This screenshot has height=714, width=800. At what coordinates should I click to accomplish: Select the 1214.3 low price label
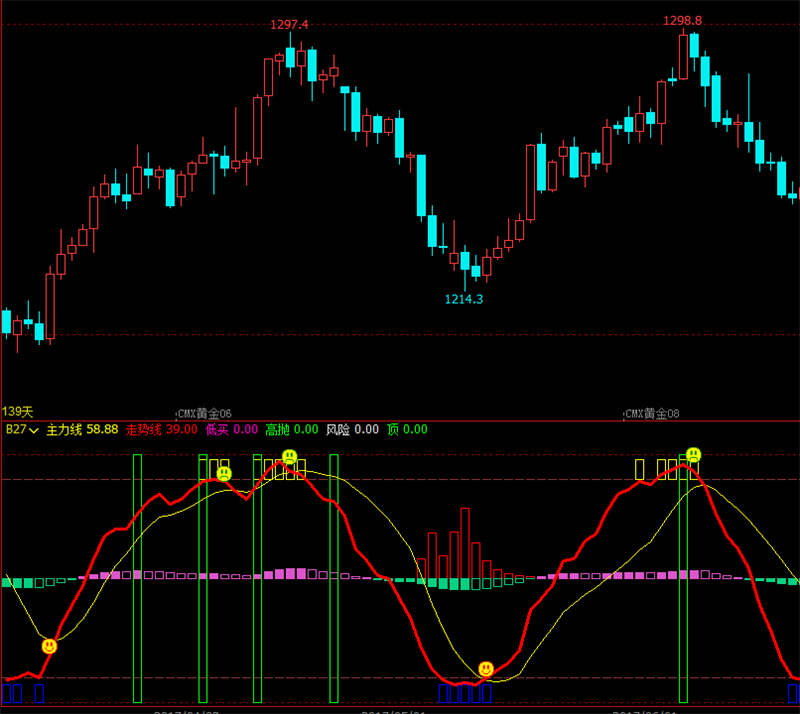[x=464, y=299]
